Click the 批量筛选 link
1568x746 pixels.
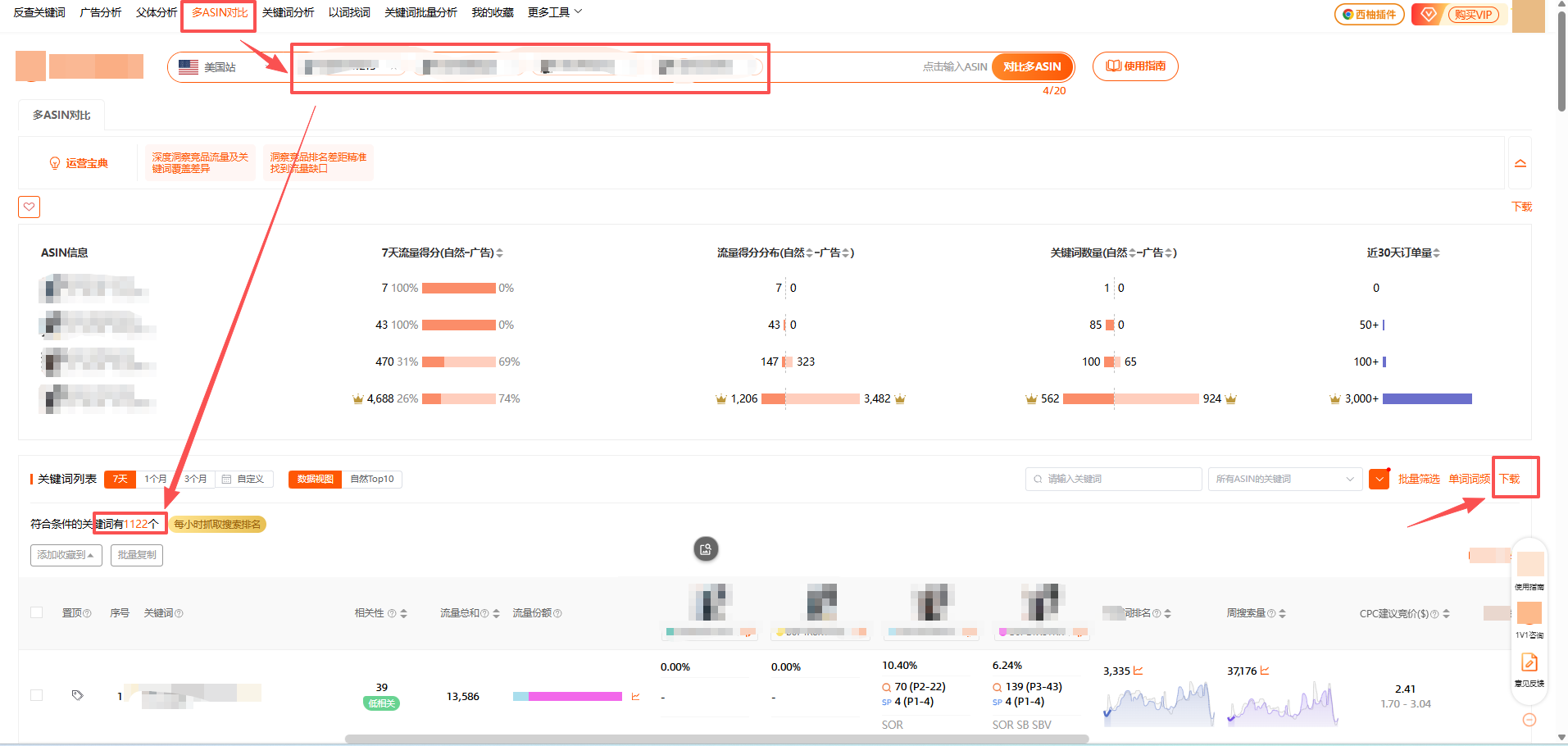(1418, 479)
